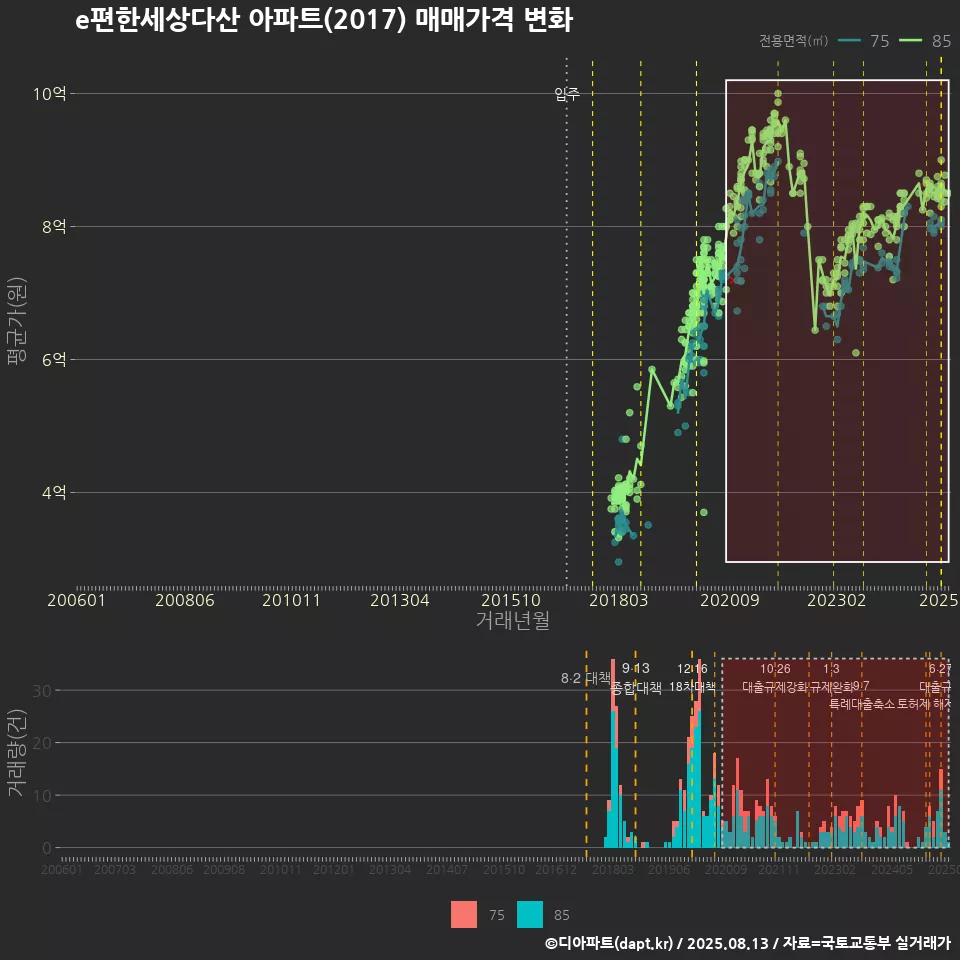Click the '입주' marker label

[x=567, y=94]
